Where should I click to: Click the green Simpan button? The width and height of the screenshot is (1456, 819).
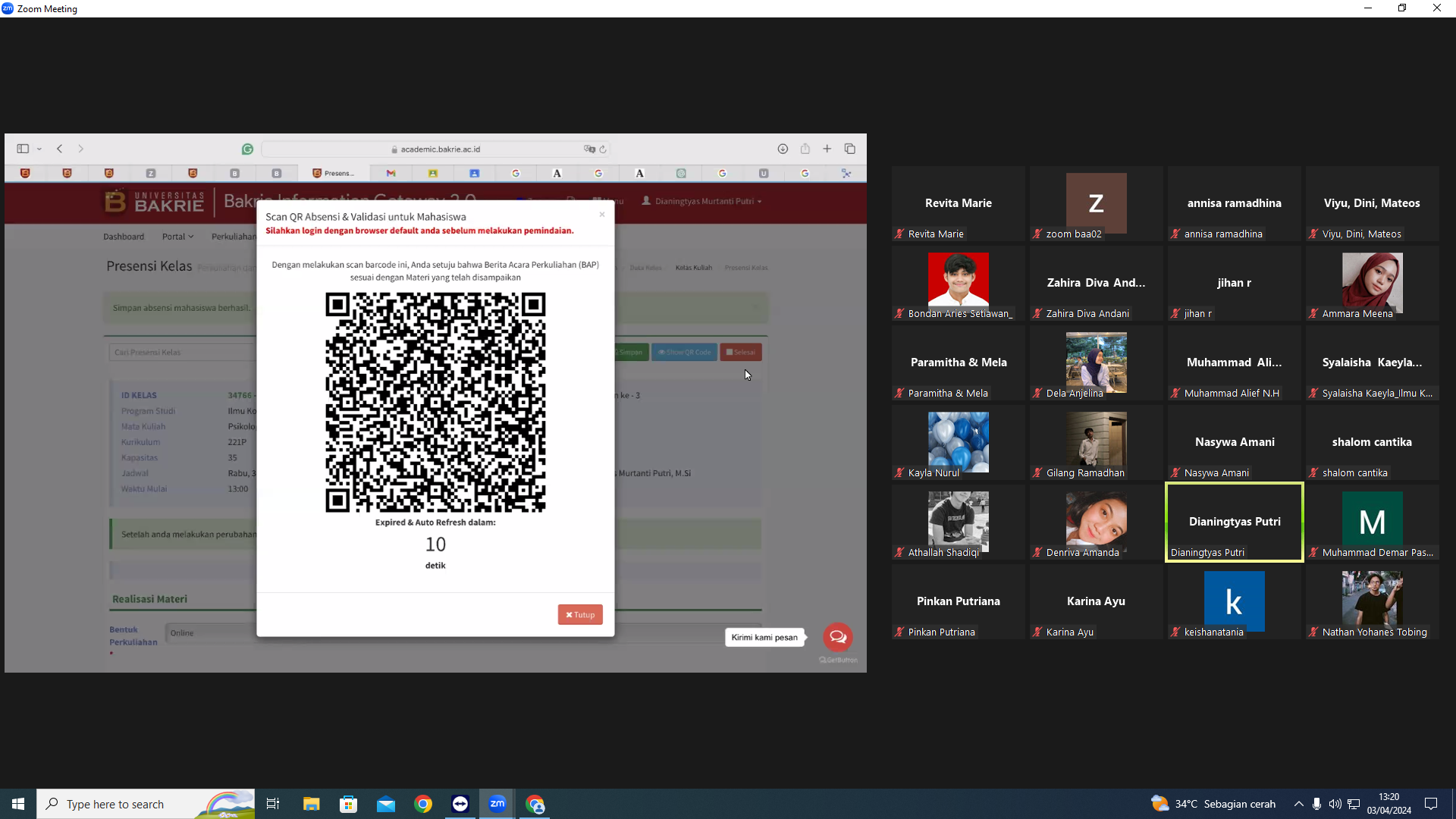coord(631,352)
